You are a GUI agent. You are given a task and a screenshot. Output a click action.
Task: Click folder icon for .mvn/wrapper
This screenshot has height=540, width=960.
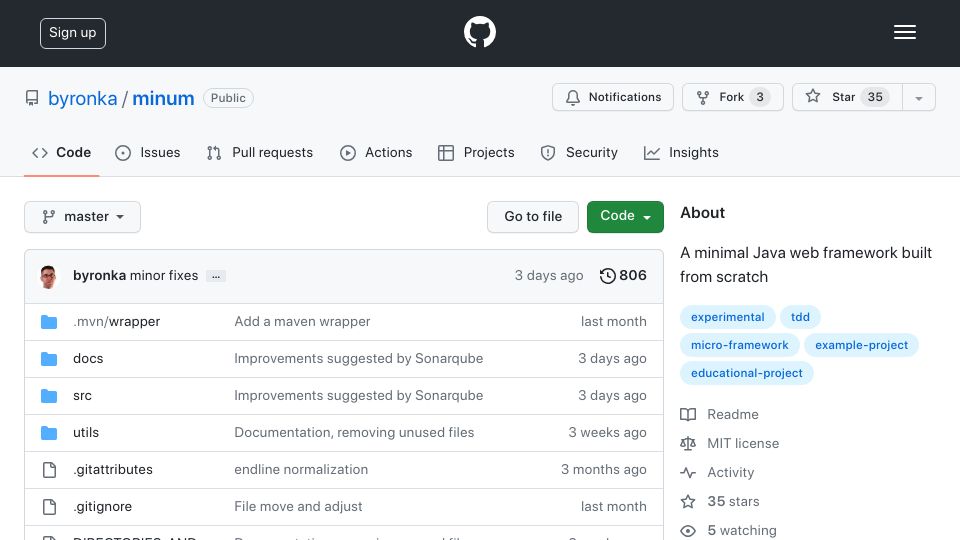point(49,322)
